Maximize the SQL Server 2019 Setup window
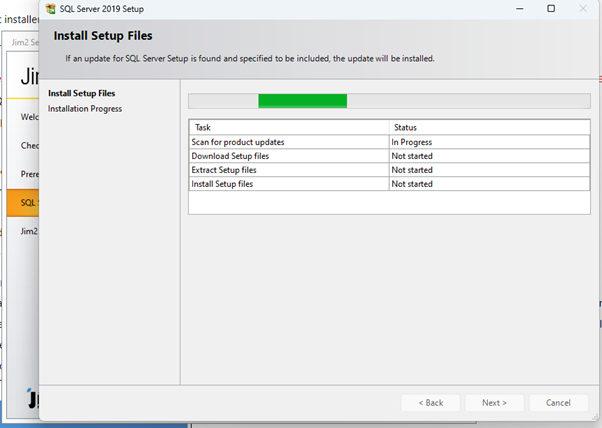 coord(551,8)
